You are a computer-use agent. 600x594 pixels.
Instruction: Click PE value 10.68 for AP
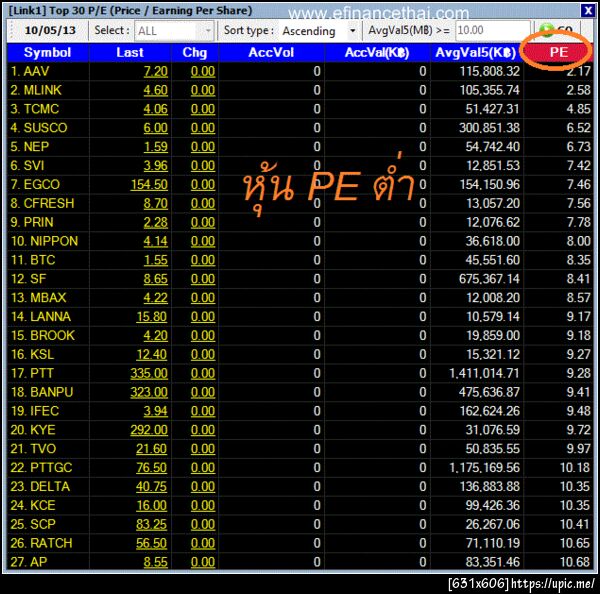pyautogui.click(x=575, y=562)
